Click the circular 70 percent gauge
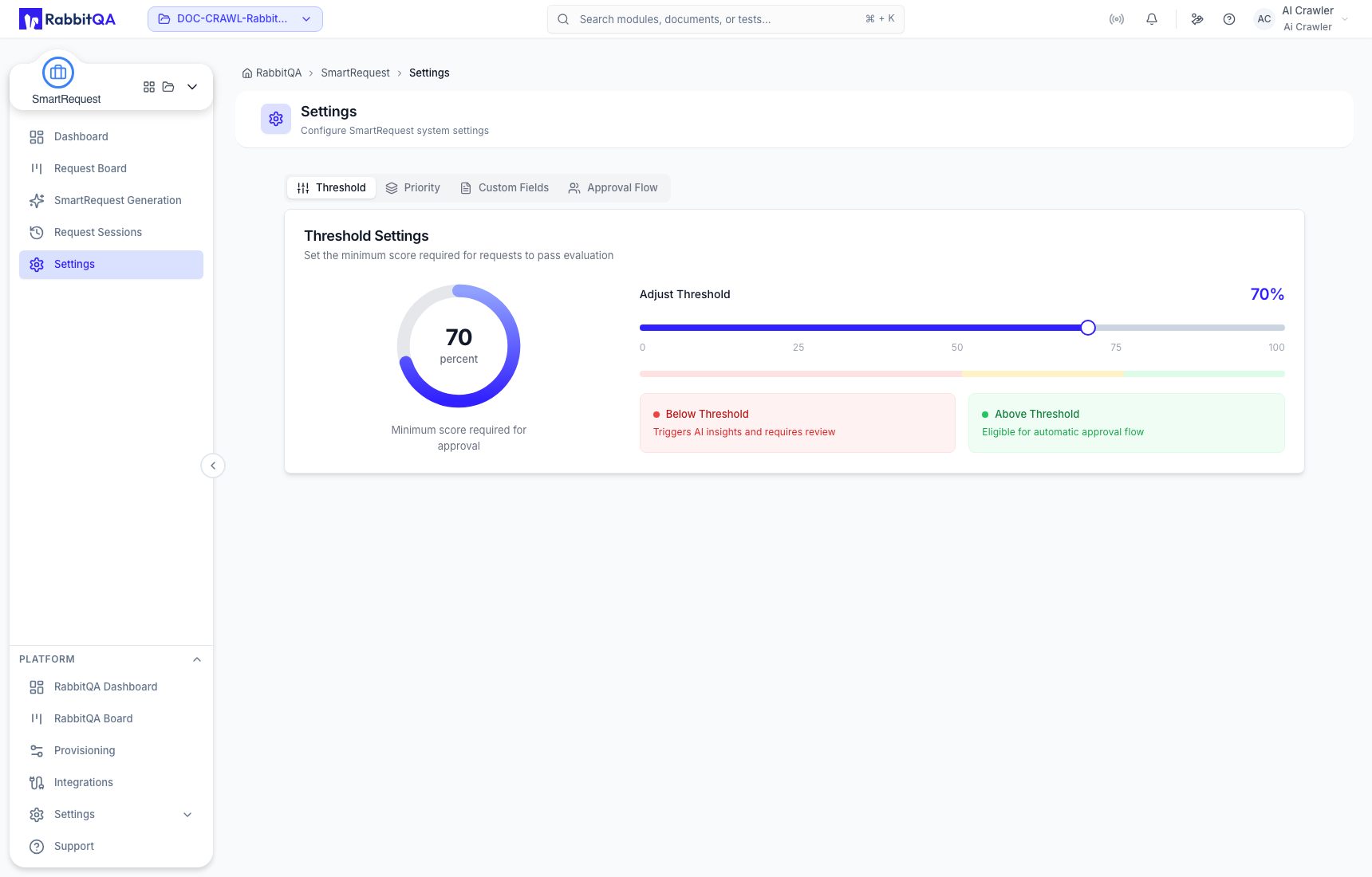Viewport: 1372px width, 877px height. pyautogui.click(x=459, y=346)
